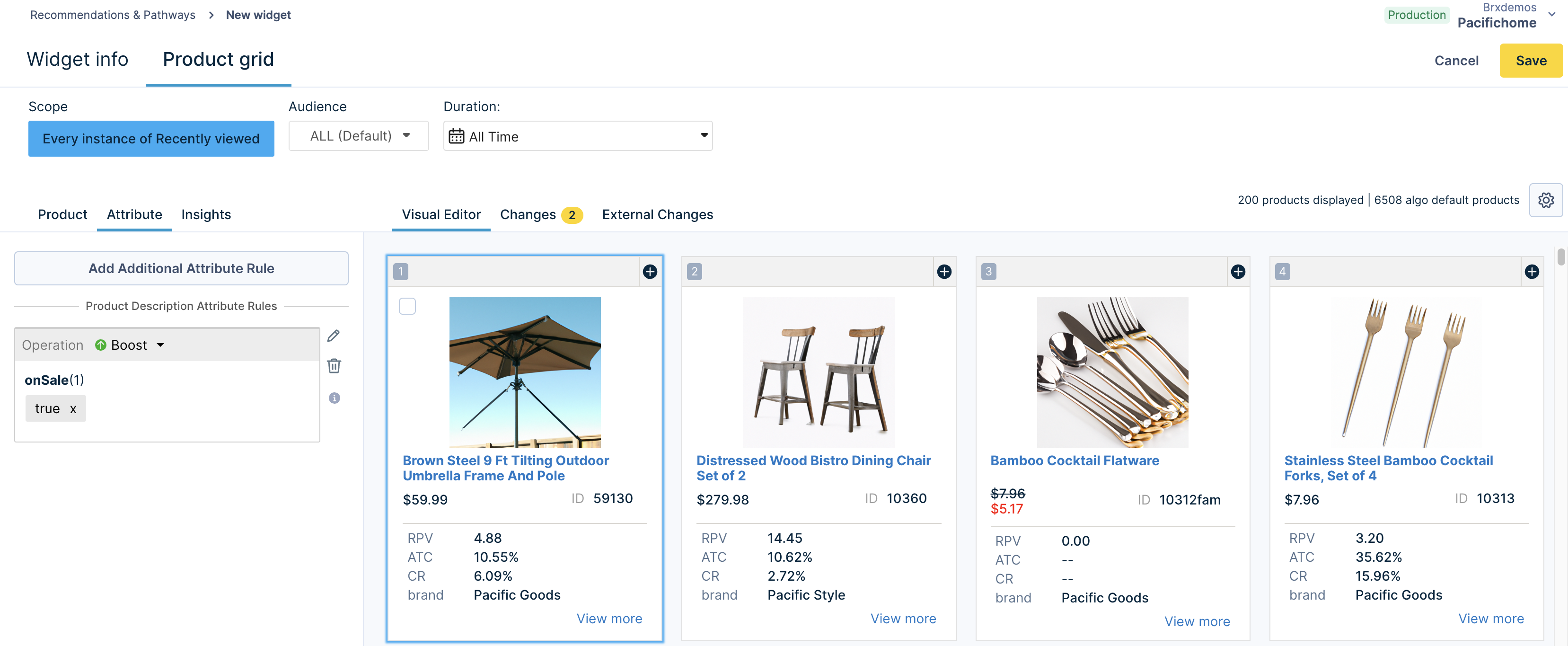Click View more on Bamboo Cocktail Flatware card

pos(1197,622)
